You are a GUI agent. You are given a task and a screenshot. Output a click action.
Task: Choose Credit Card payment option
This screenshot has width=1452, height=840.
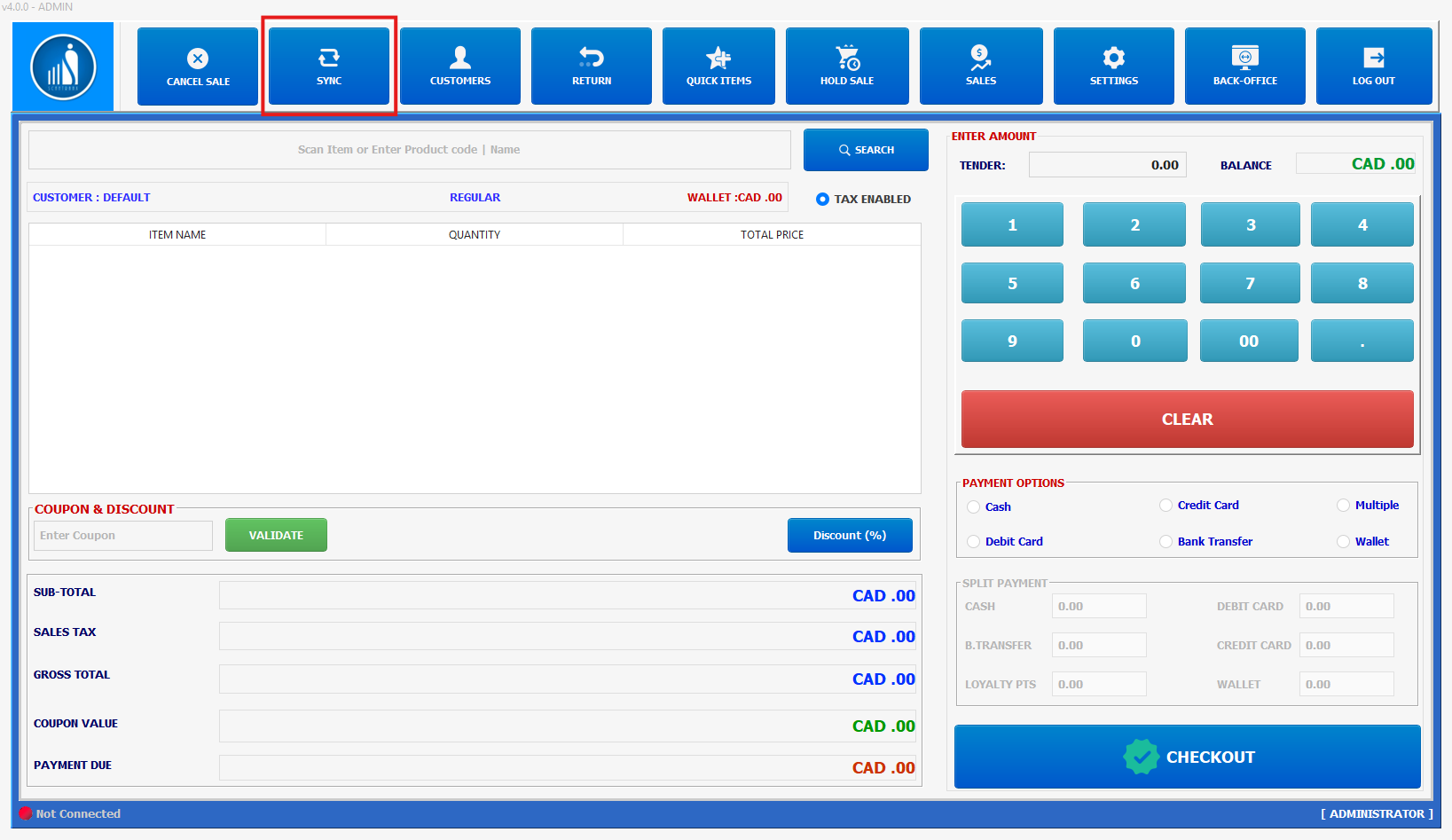[x=1166, y=506]
